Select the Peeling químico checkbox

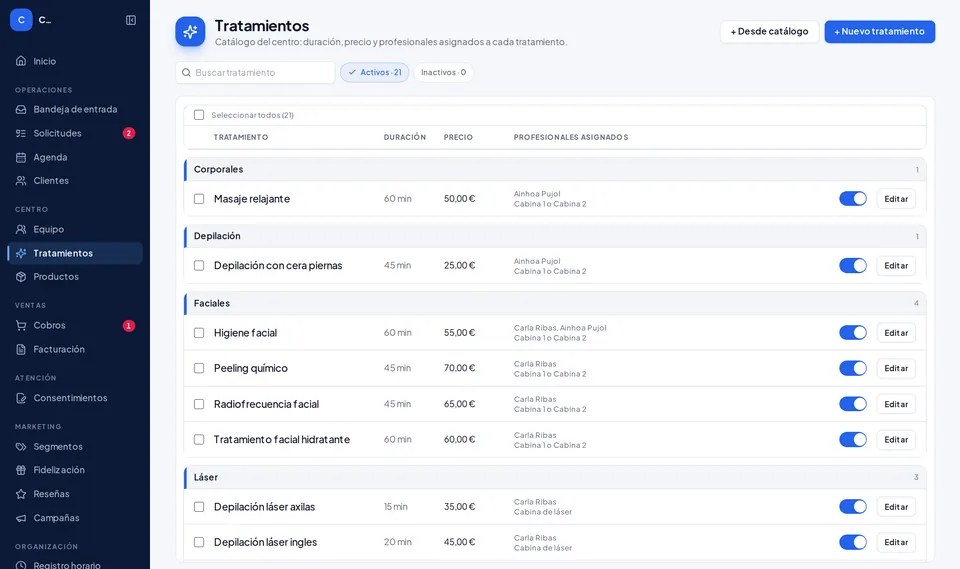pyautogui.click(x=199, y=368)
